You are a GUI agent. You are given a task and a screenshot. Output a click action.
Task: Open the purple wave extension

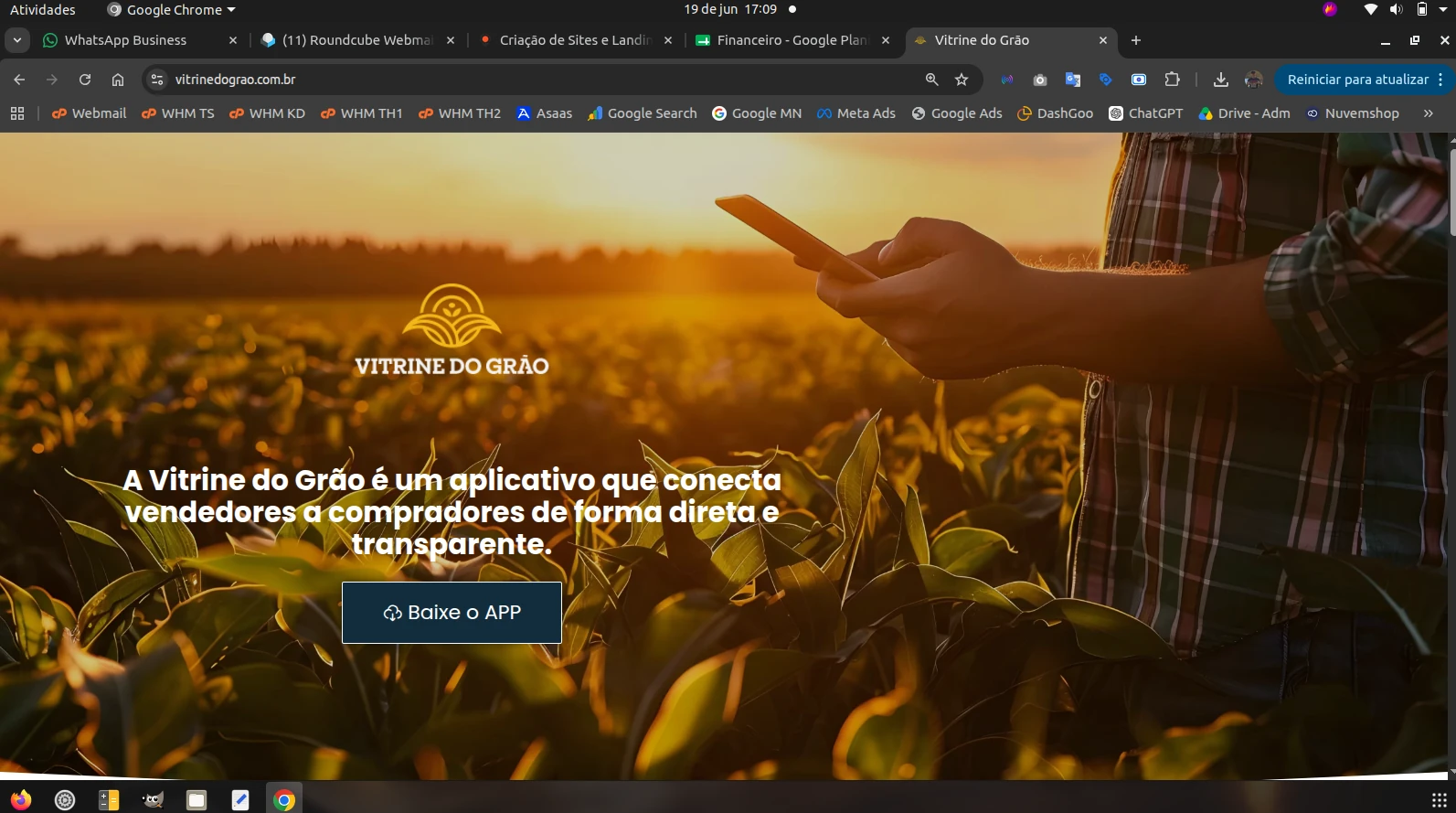click(x=1007, y=80)
